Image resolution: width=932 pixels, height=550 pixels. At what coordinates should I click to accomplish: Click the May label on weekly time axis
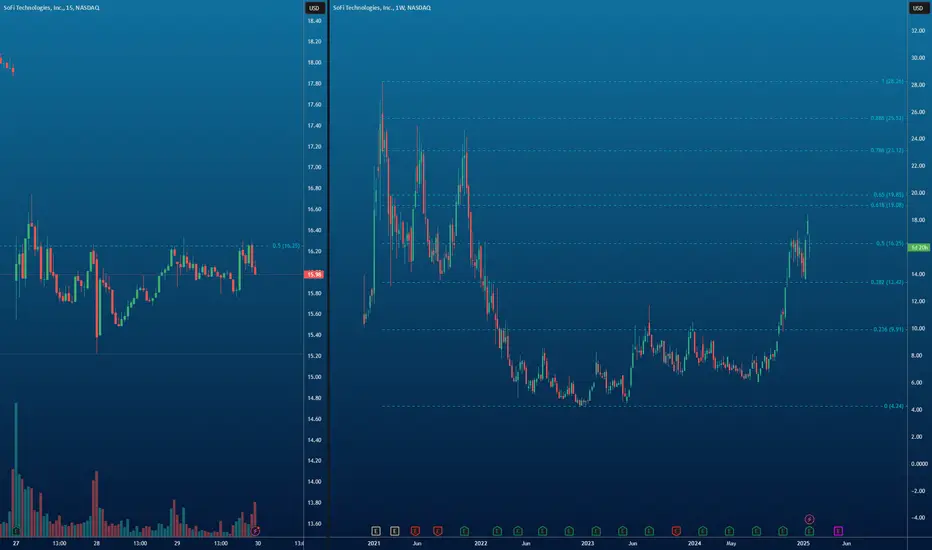point(731,543)
